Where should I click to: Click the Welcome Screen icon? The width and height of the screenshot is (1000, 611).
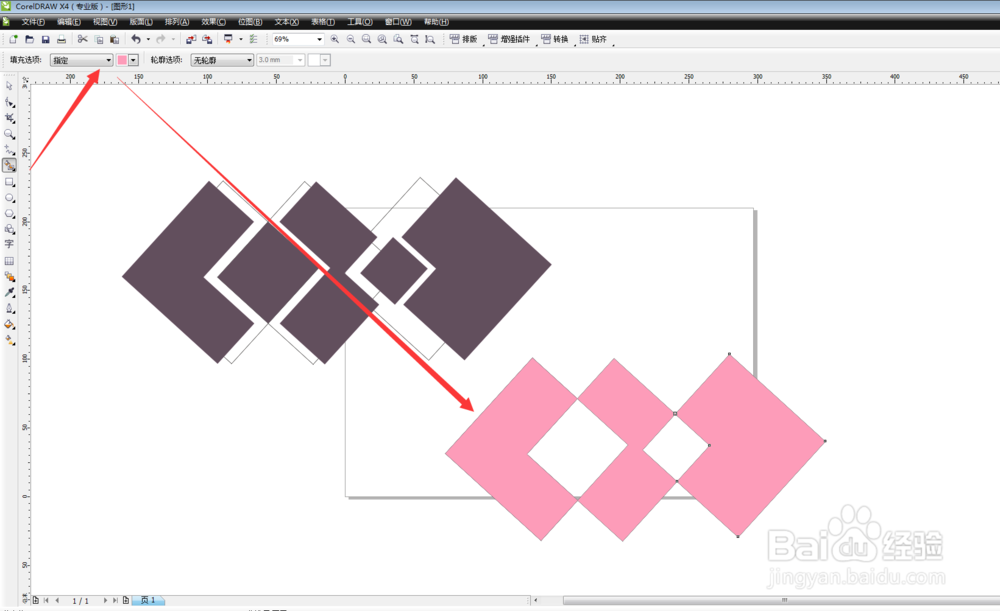253,40
